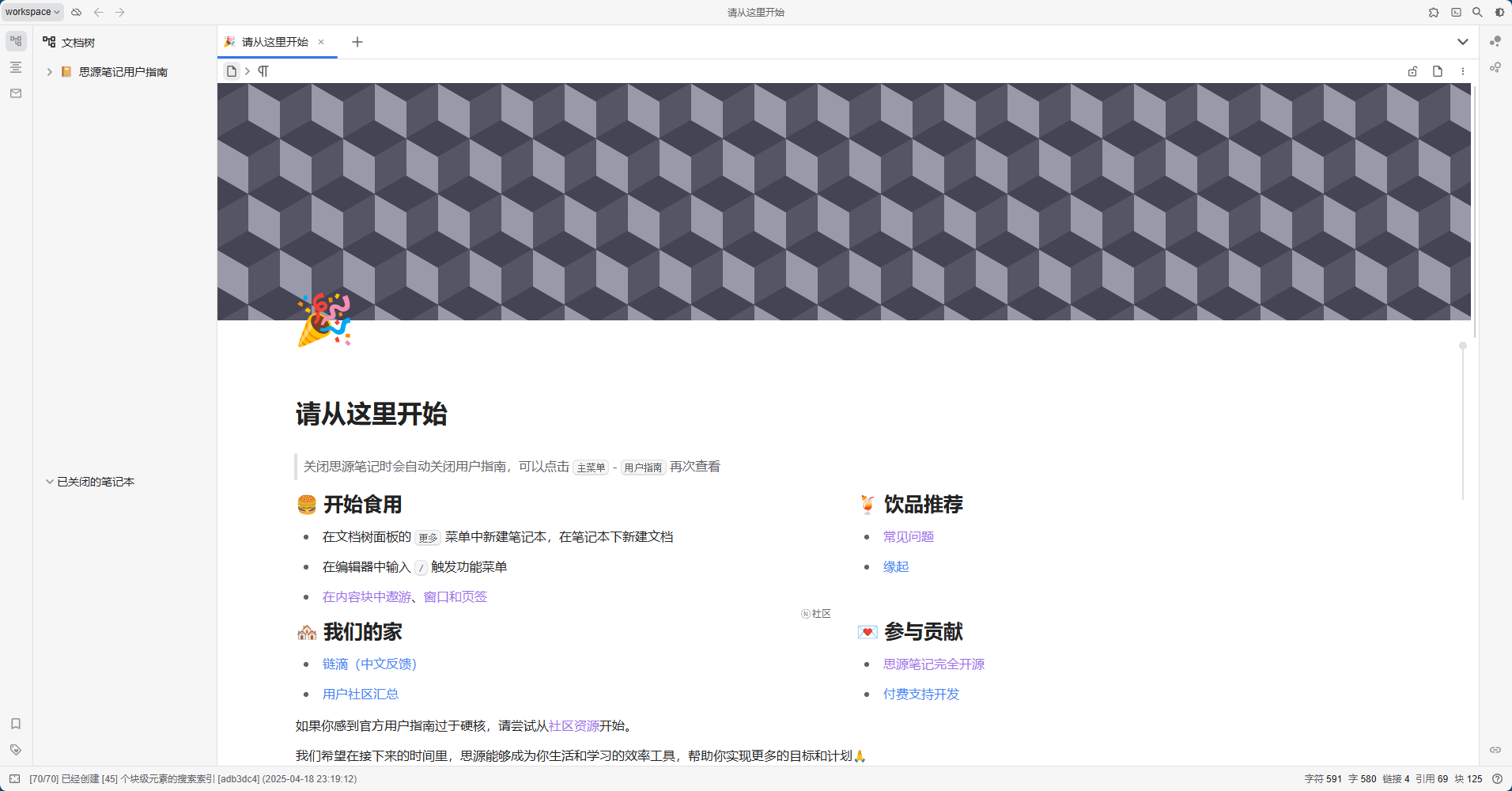Open the graph view panel
The image size is (1512, 791).
tap(1495, 41)
